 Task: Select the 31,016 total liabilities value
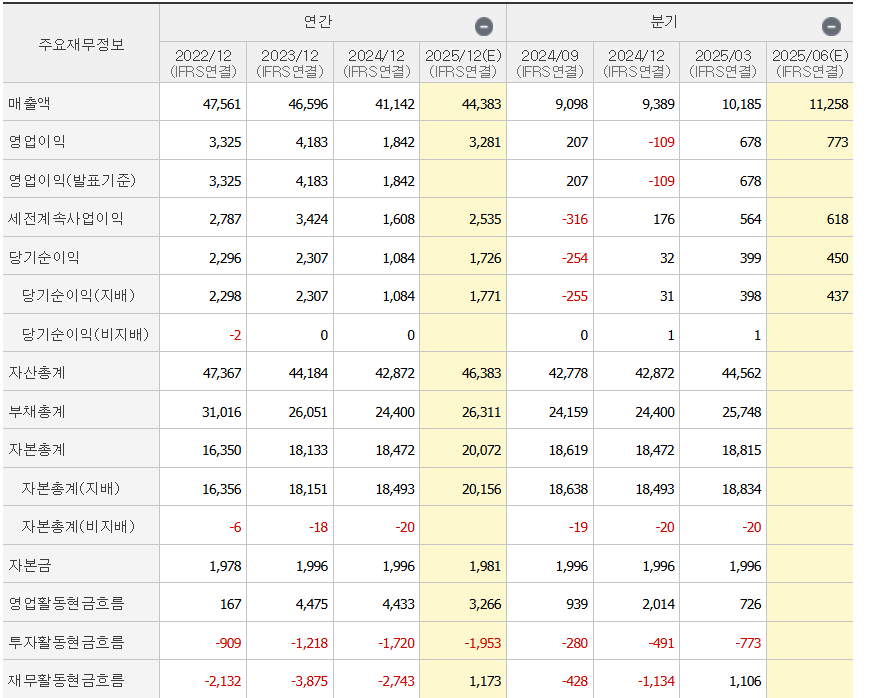222,412
